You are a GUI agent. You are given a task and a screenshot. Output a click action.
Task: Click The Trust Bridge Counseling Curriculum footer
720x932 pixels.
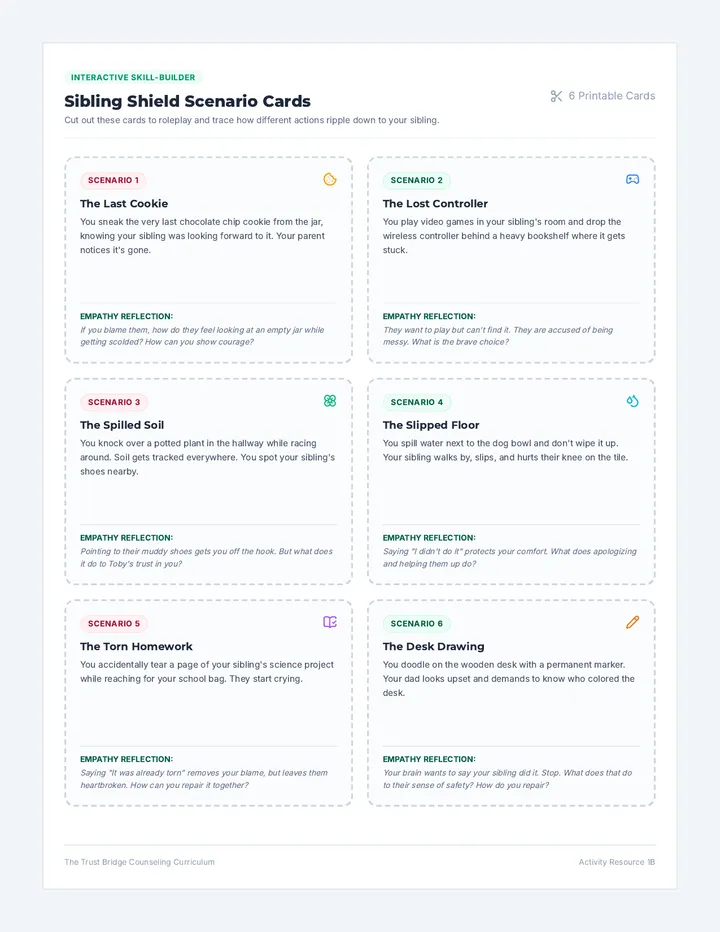pos(140,862)
